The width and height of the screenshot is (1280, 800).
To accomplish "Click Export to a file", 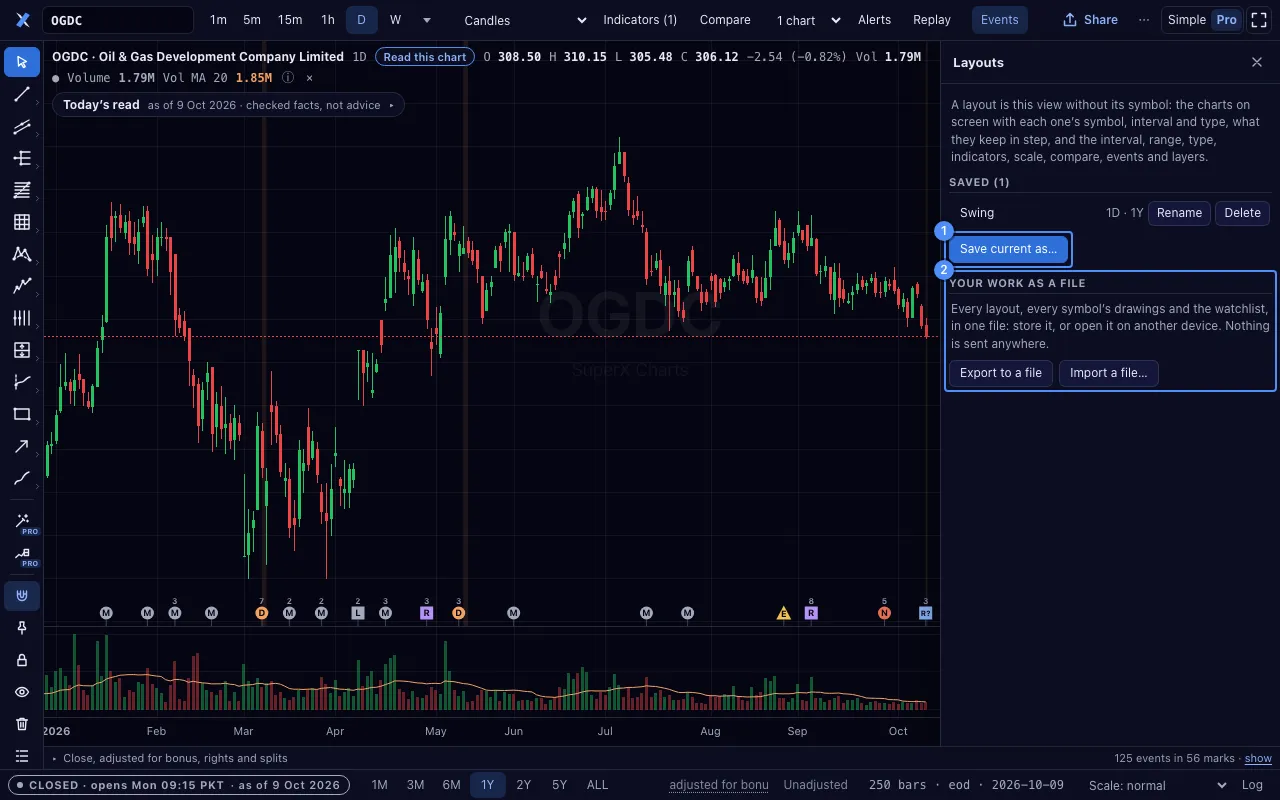I will click(x=1000, y=373).
